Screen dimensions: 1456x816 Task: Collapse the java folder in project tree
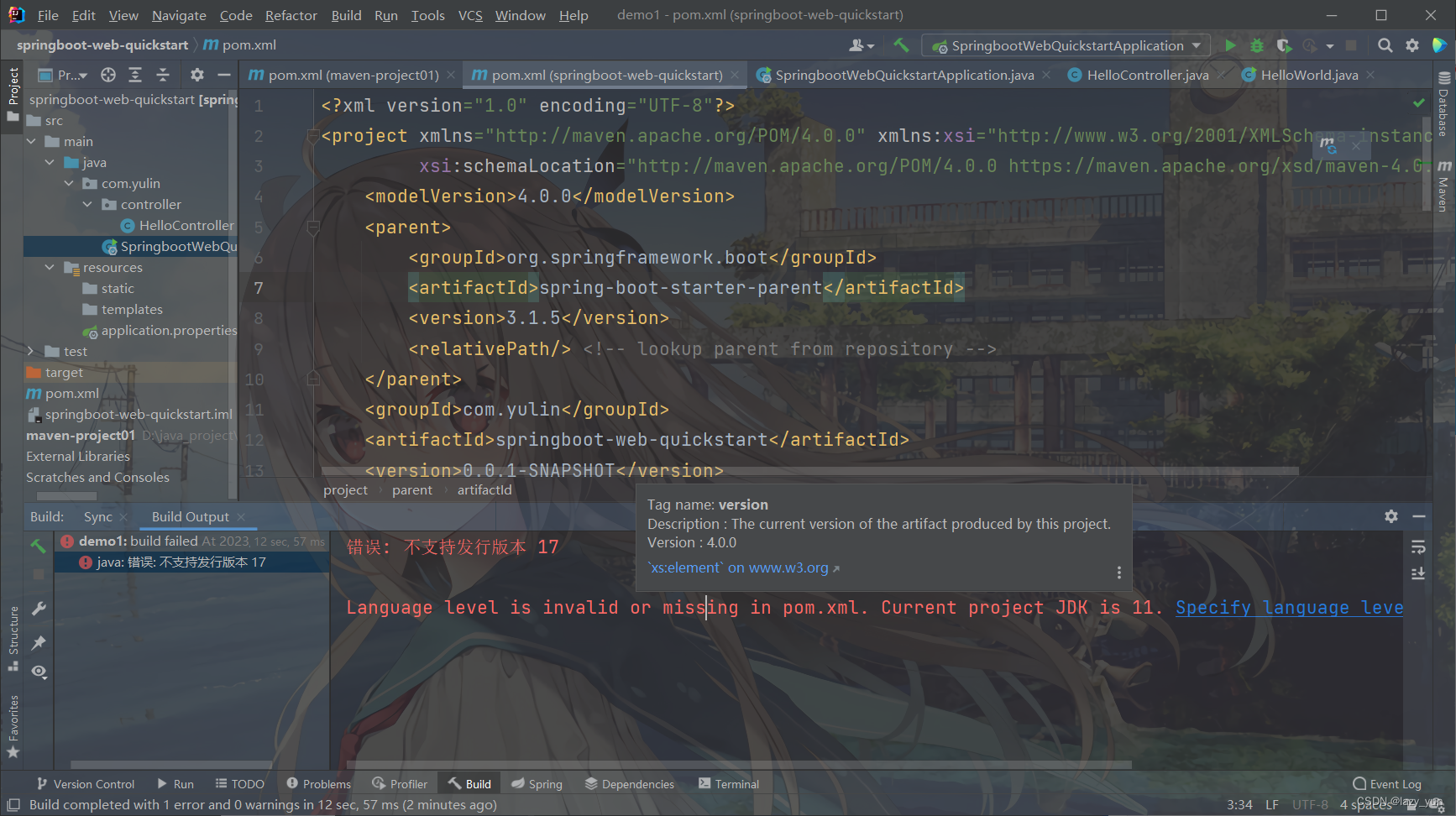pyautogui.click(x=50, y=162)
